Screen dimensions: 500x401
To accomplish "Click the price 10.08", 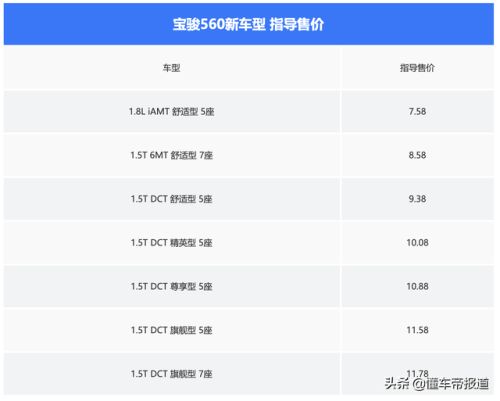I will pos(417,243).
